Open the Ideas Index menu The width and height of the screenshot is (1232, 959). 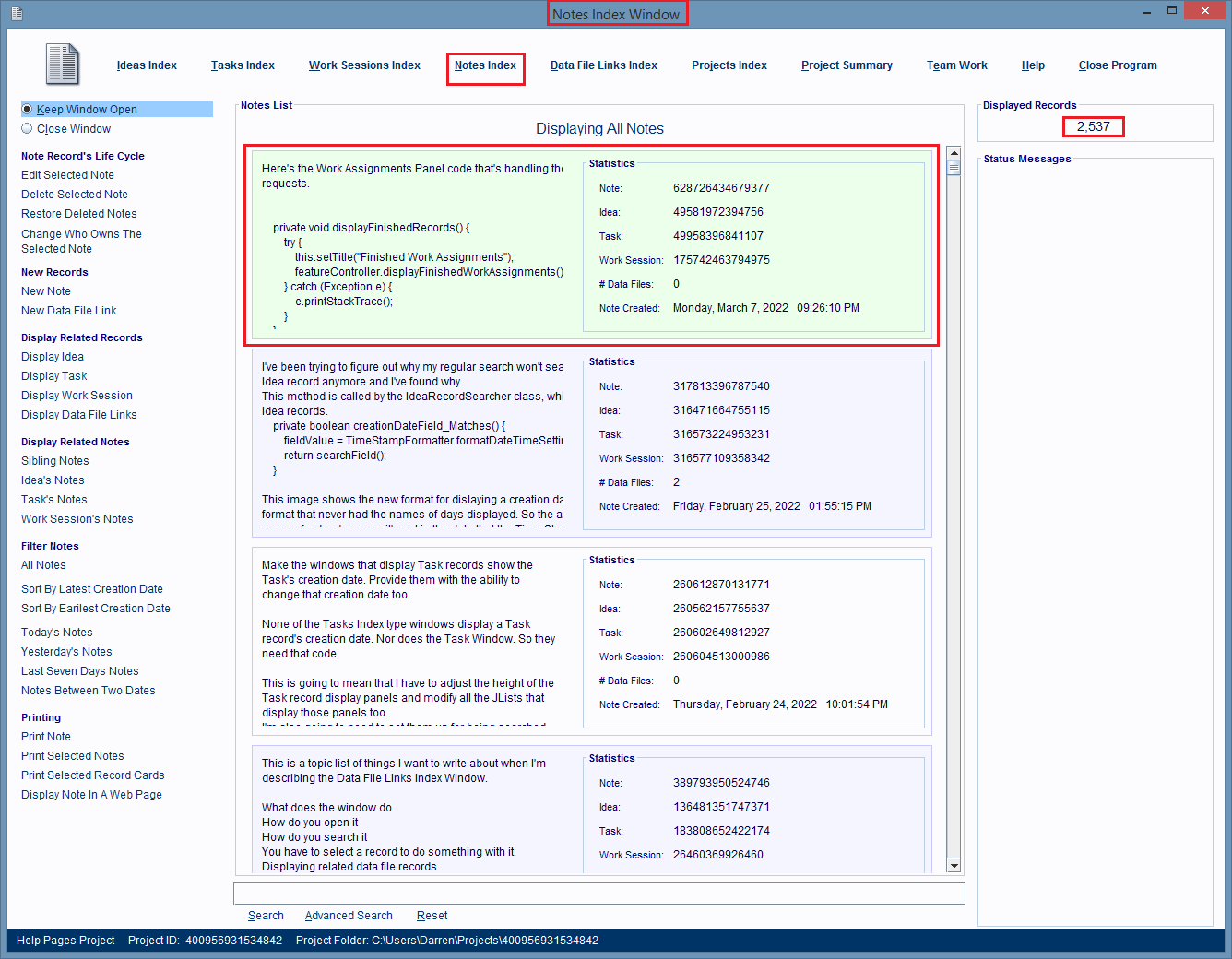coord(147,65)
